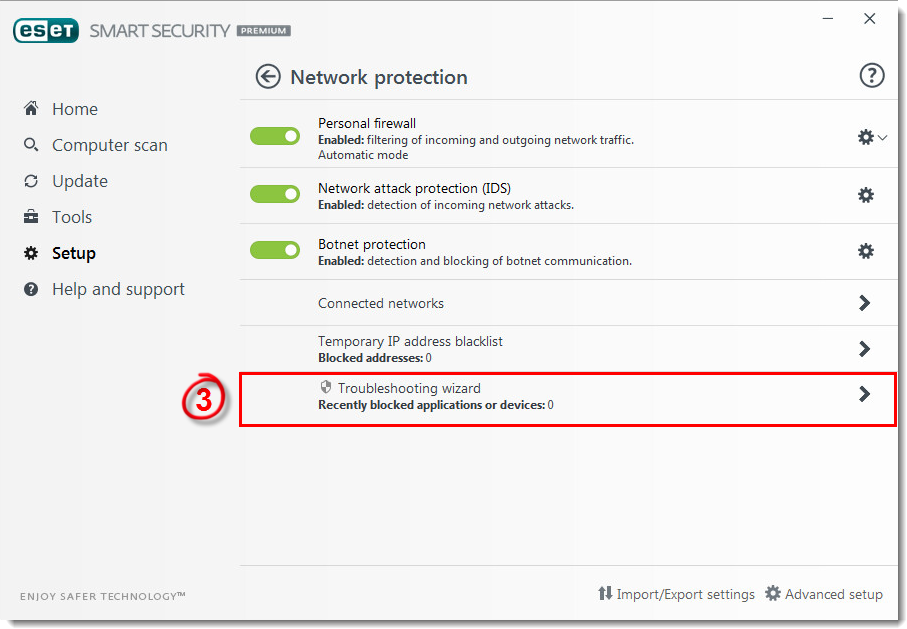Viewport: 907px width, 629px height.
Task: Open Botnet protection gear settings
Action: point(865,251)
